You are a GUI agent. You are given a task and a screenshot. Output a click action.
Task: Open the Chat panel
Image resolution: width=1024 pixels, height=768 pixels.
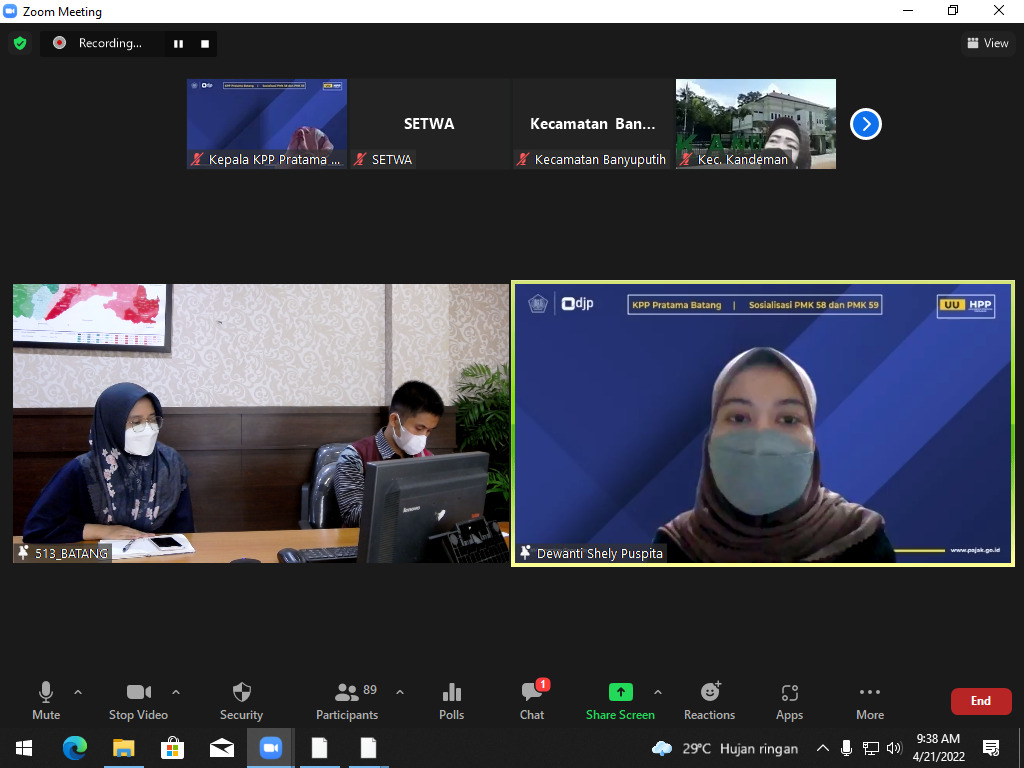click(x=532, y=701)
